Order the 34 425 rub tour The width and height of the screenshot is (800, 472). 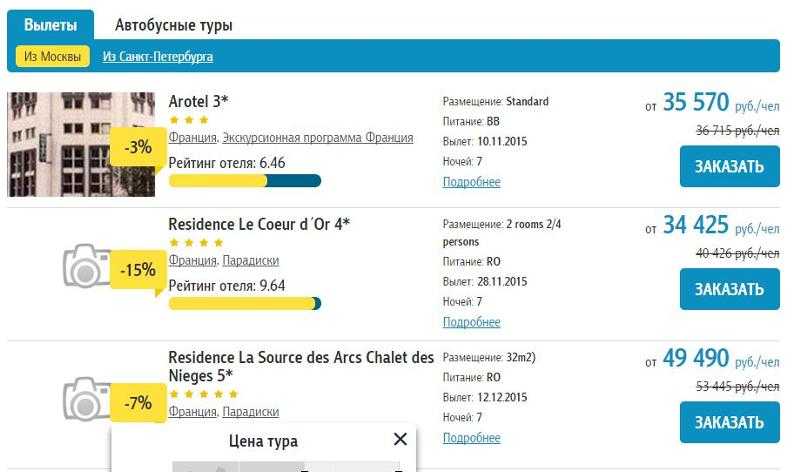[730, 289]
